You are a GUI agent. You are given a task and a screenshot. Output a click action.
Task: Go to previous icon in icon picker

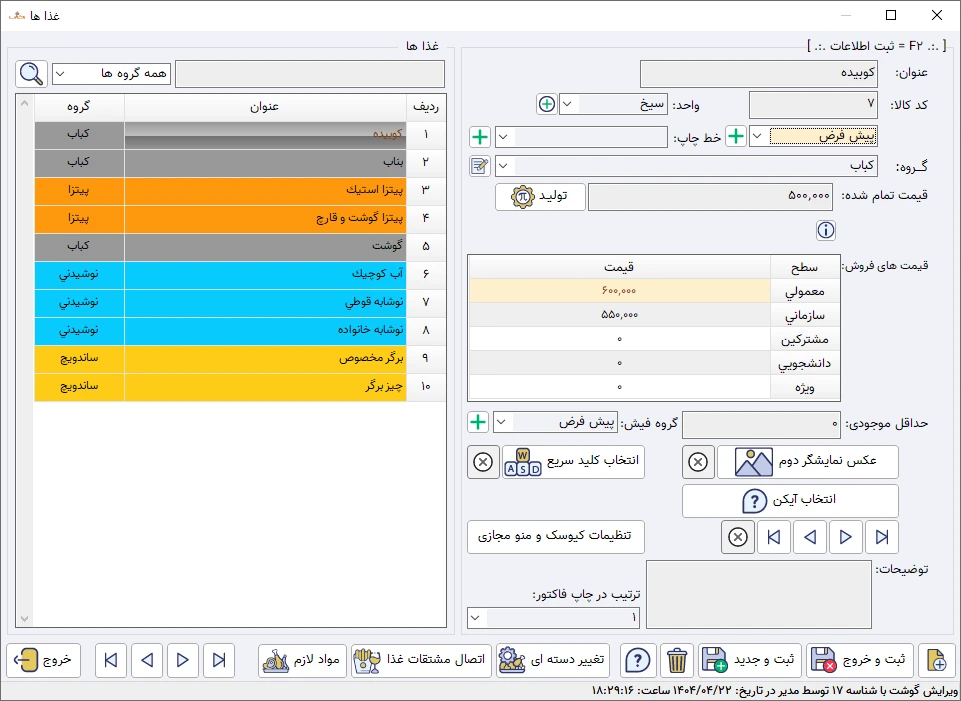(x=810, y=537)
